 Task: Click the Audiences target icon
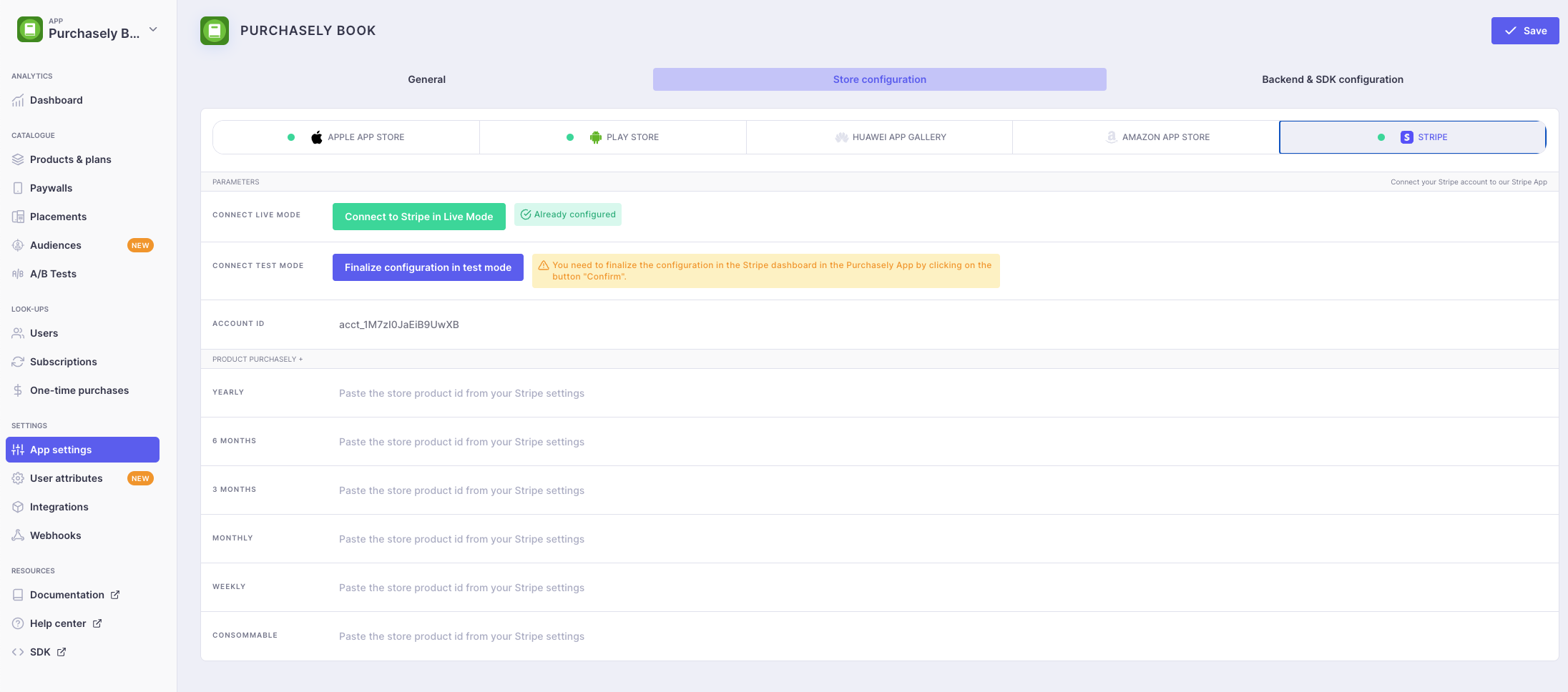[18, 245]
